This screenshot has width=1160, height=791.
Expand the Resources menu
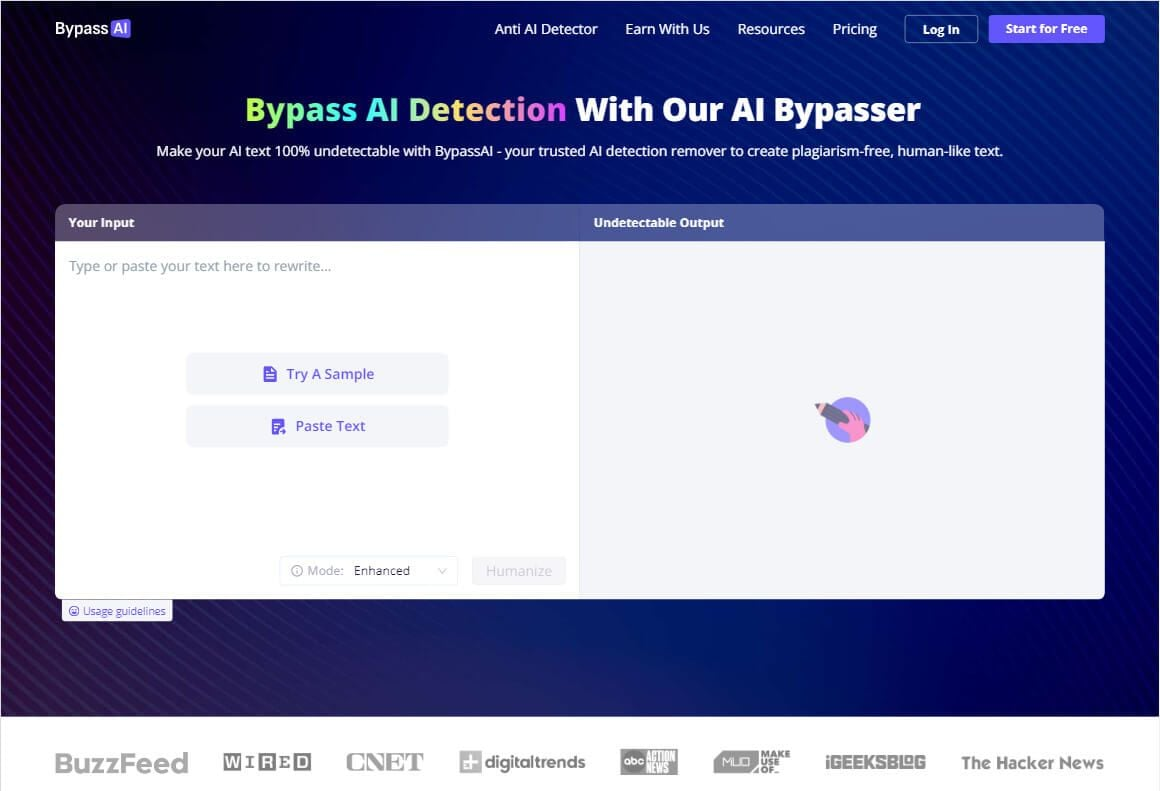tap(770, 29)
